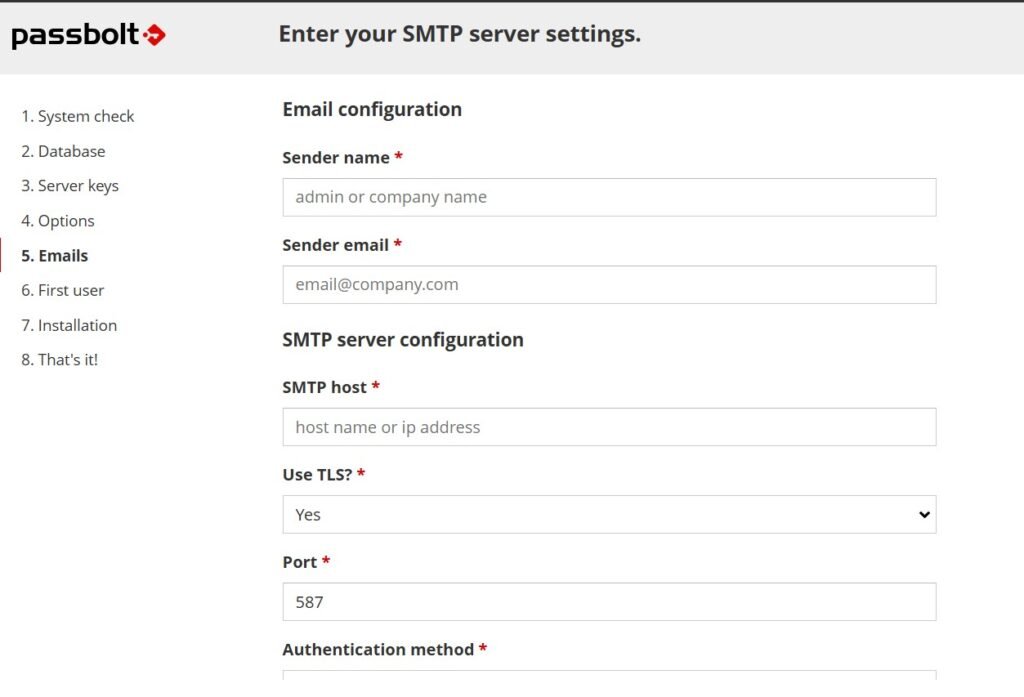Click the Port field showing 587
Viewport: 1024px width, 697px height.
(609, 602)
